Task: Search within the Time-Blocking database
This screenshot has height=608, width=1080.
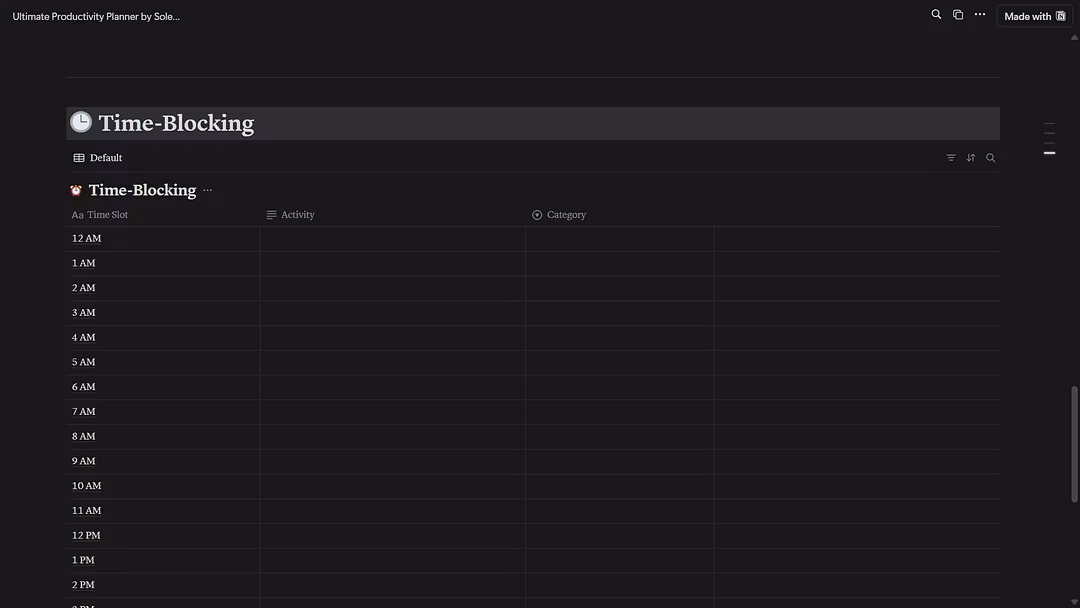Action: click(x=990, y=158)
